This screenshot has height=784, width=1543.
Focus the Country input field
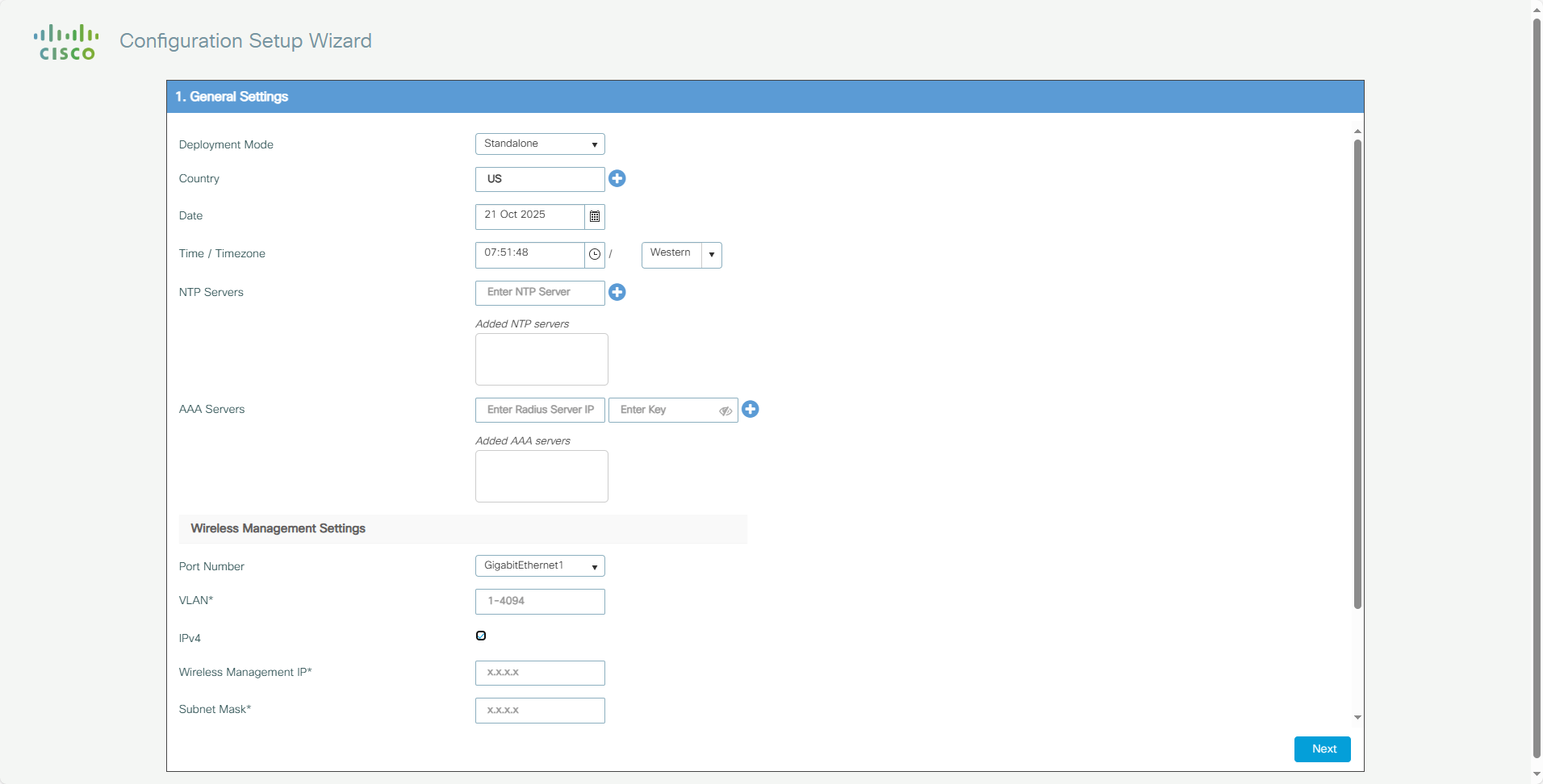540,179
